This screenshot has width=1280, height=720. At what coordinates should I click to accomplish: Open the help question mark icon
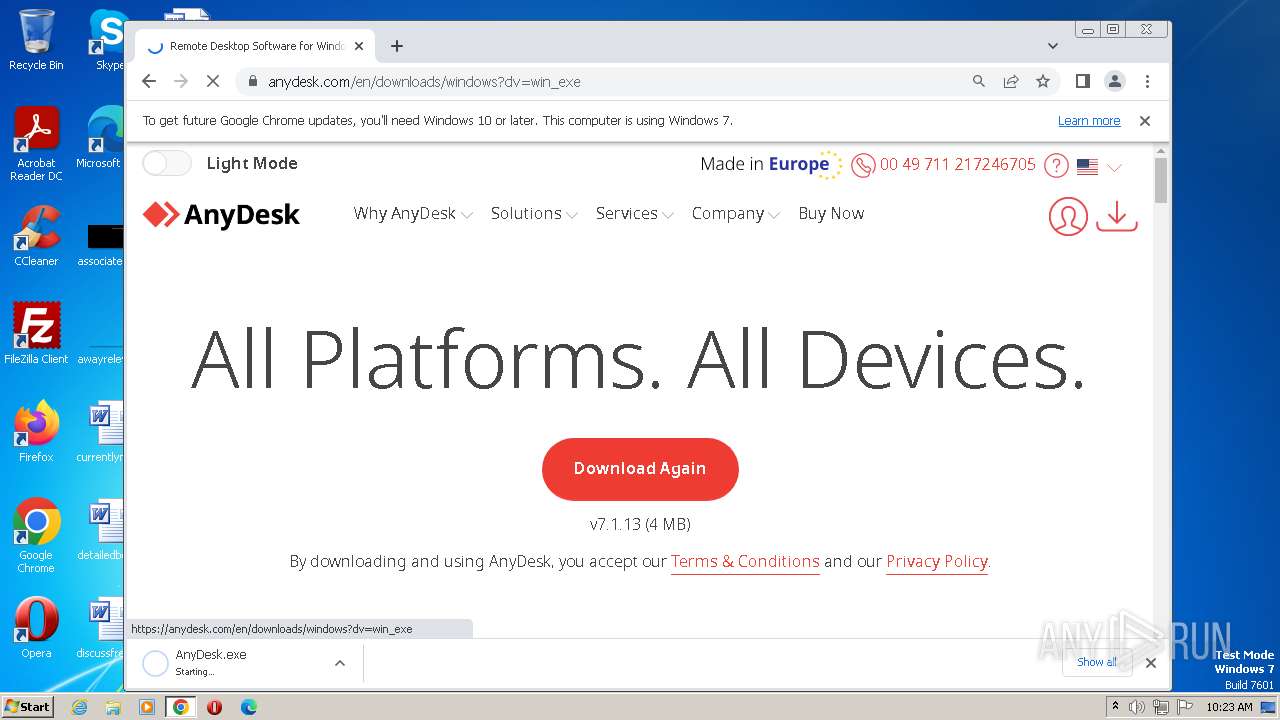click(x=1056, y=165)
